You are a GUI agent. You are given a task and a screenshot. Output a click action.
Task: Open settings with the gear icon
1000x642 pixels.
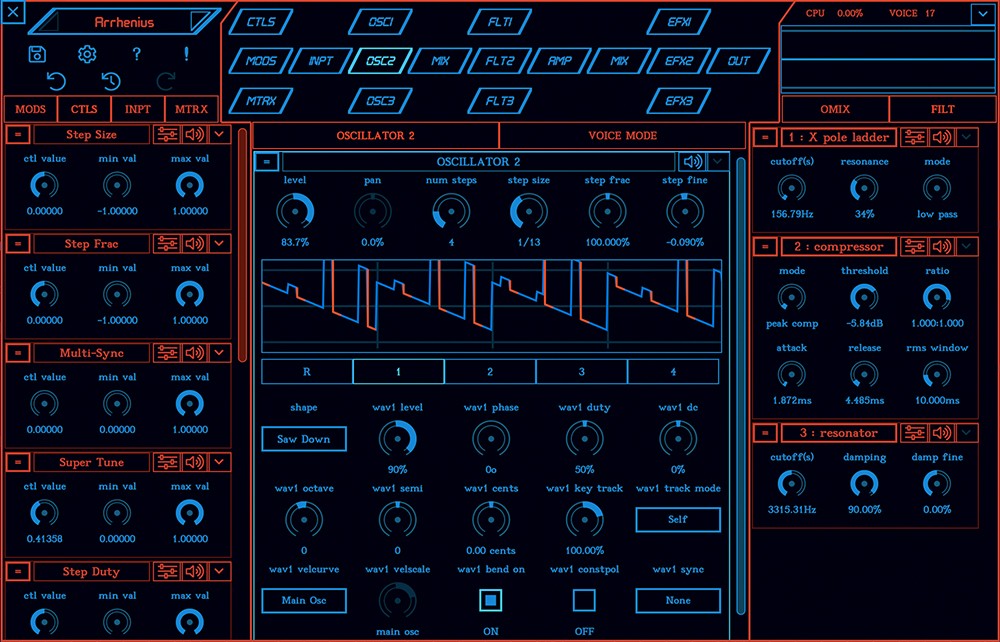(87, 54)
